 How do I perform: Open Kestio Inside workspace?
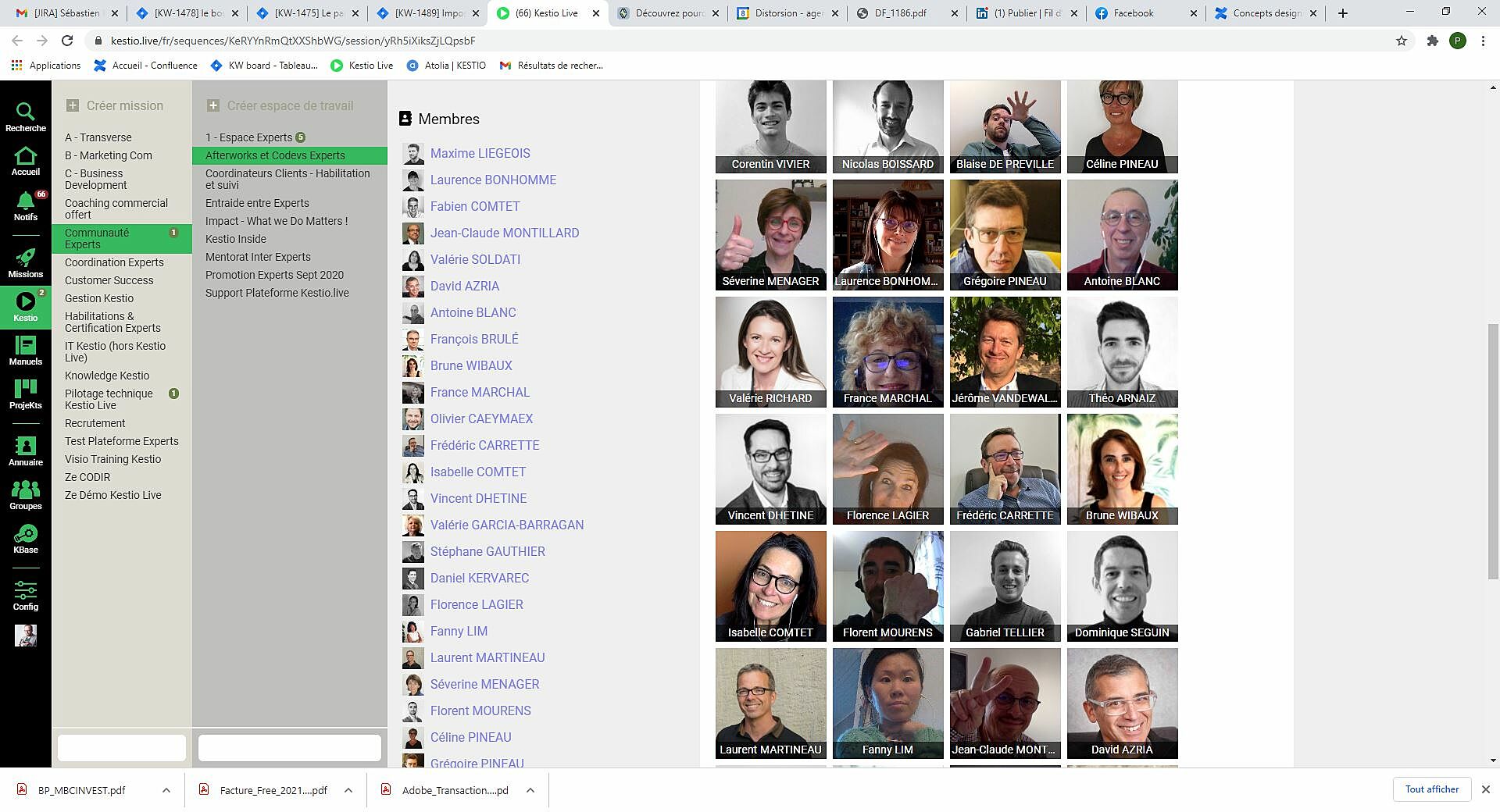click(236, 239)
